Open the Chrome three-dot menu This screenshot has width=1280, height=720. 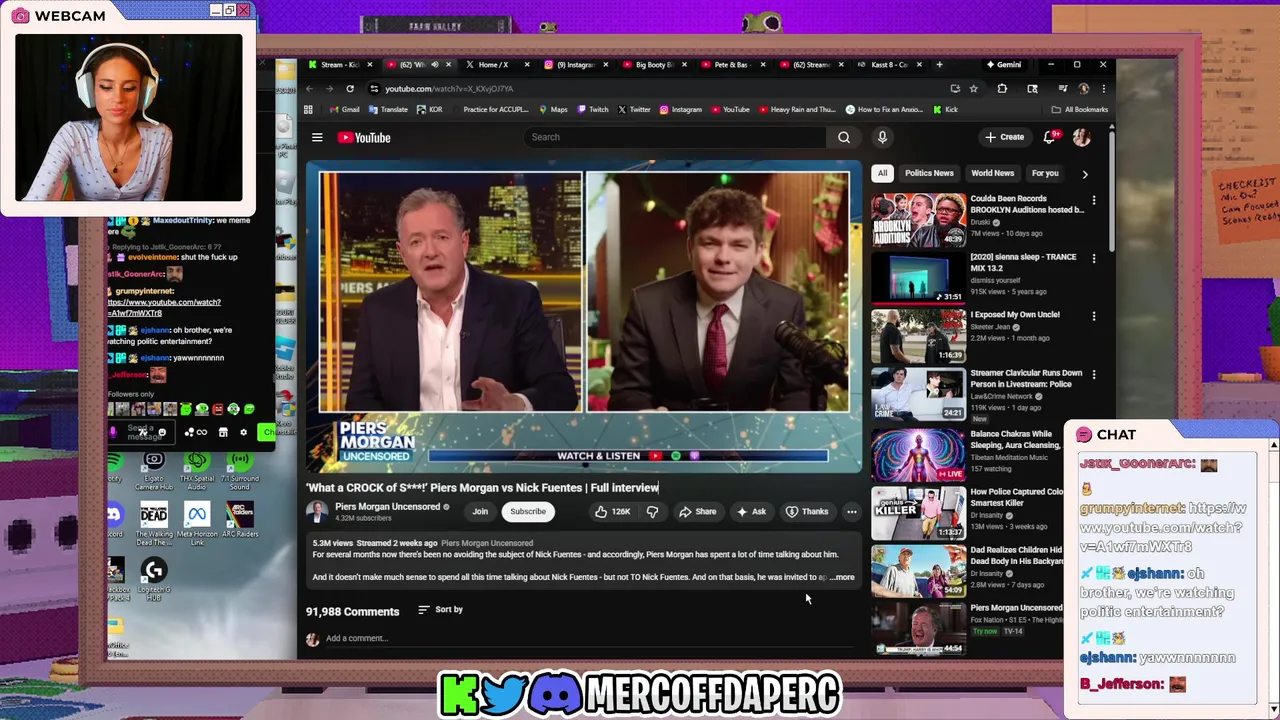pos(1103,88)
